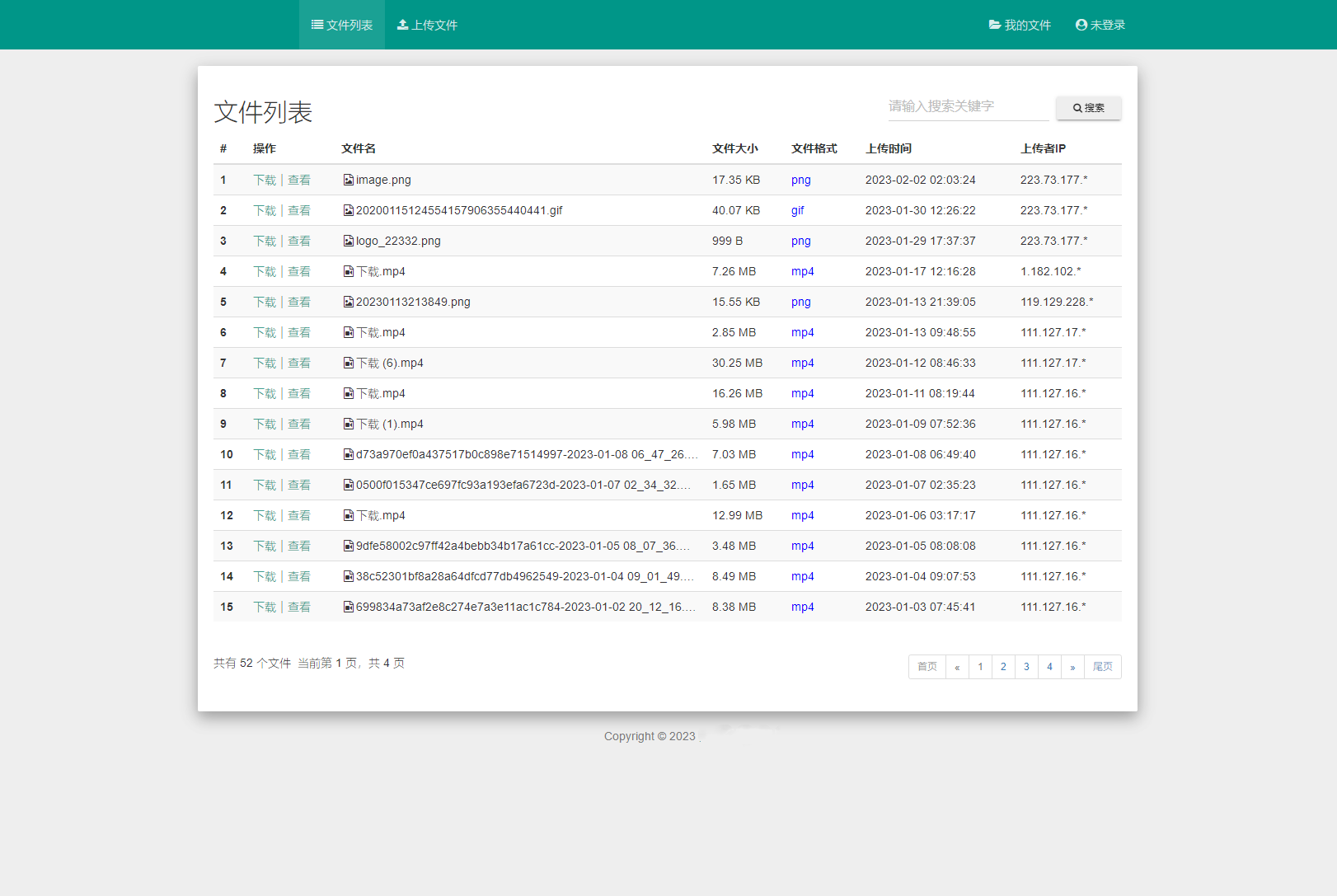Viewport: 1337px width, 896px height.
Task: Select the filename 下载 (1).mp4
Action: pyautogui.click(x=389, y=424)
